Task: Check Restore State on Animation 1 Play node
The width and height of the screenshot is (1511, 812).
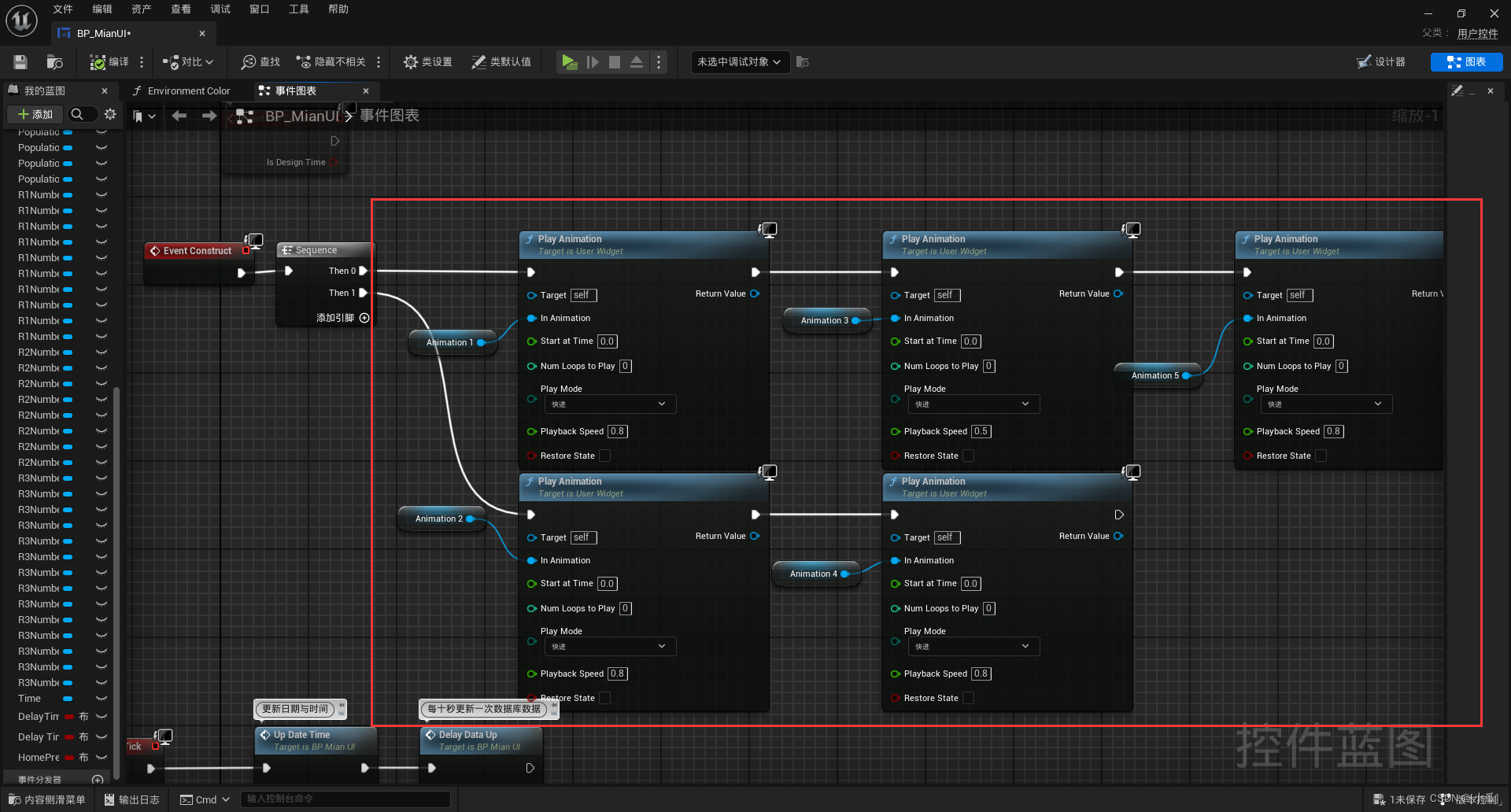Action: [x=605, y=456]
